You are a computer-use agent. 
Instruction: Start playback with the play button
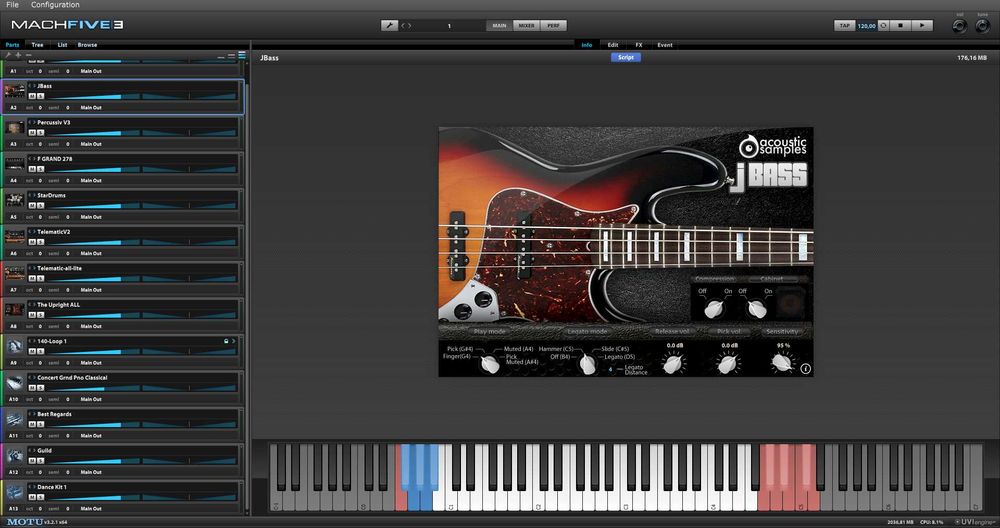click(x=922, y=26)
